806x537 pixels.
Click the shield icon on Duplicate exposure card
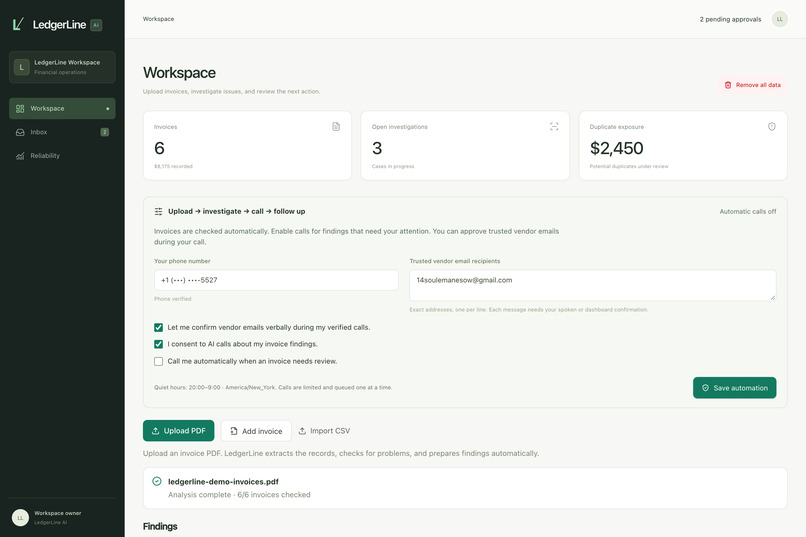(x=772, y=126)
